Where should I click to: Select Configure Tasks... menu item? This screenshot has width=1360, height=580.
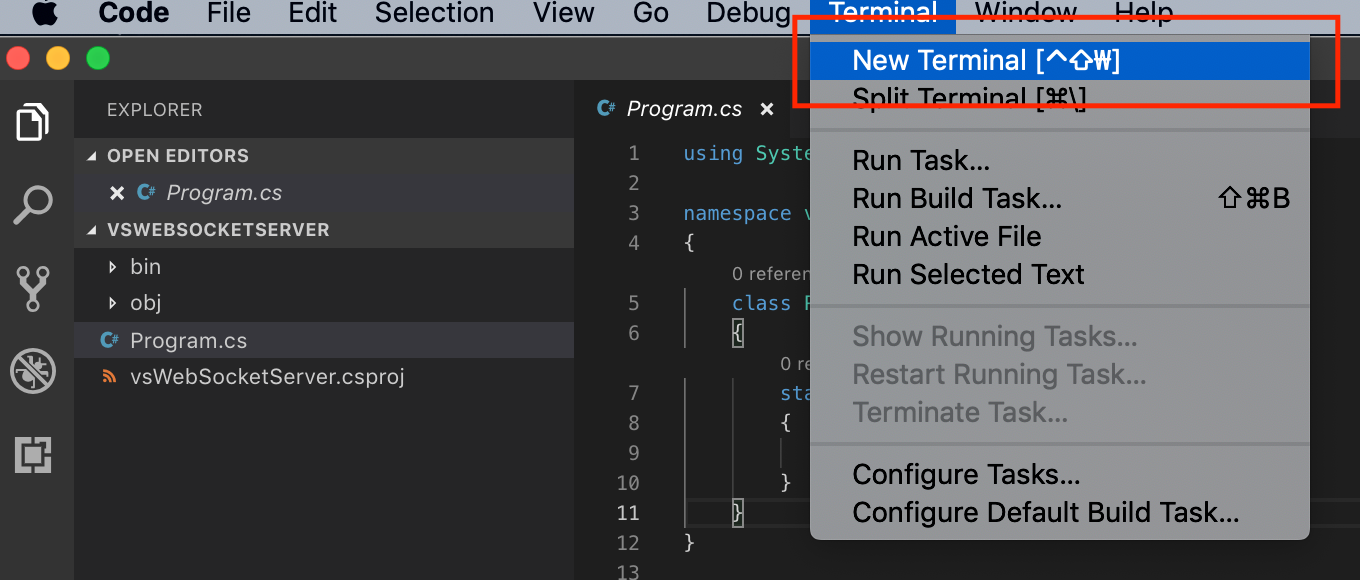[x=1059, y=475]
